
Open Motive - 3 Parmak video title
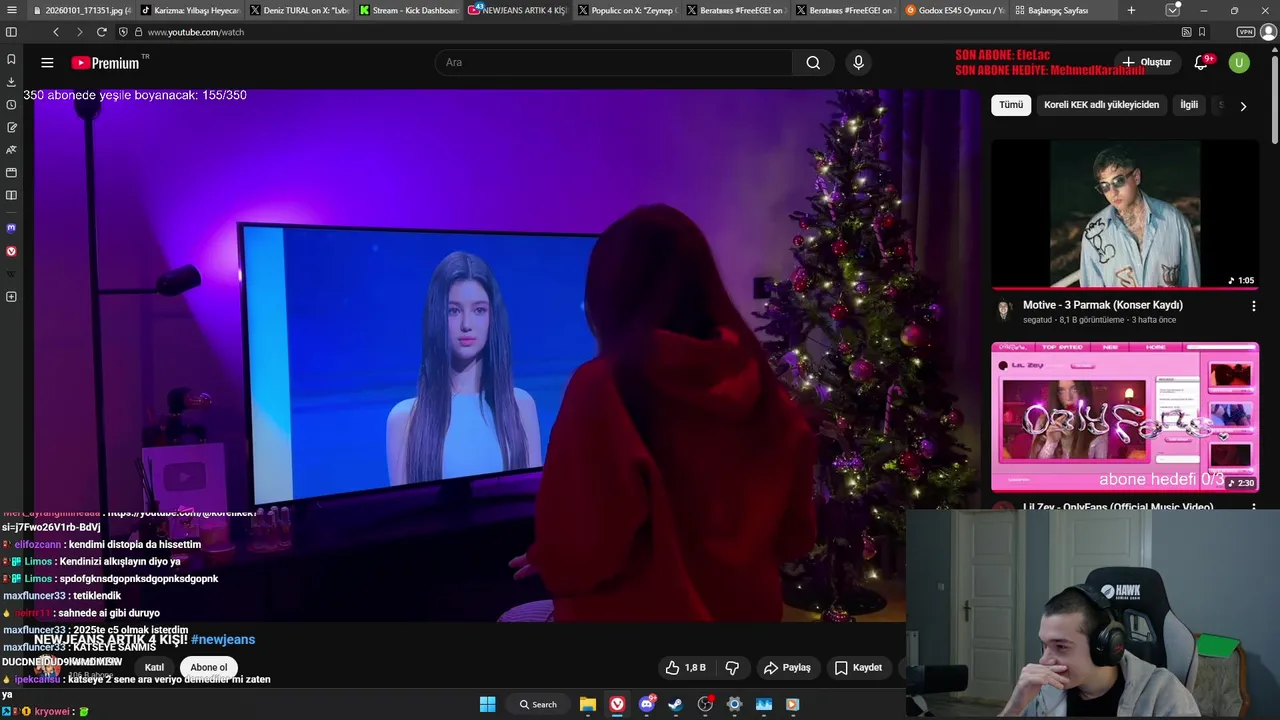[1103, 305]
